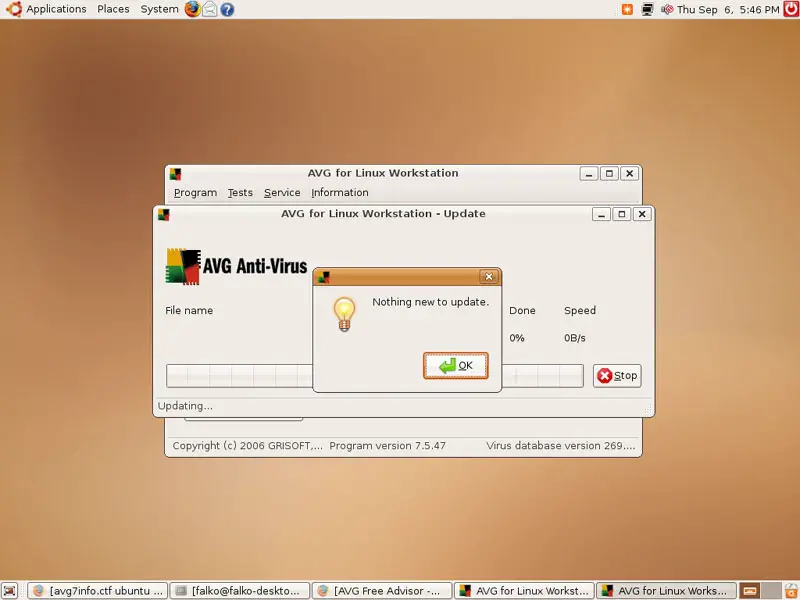Click the orange update notifier icon in the tray
The height and width of the screenshot is (600, 800).
(627, 9)
